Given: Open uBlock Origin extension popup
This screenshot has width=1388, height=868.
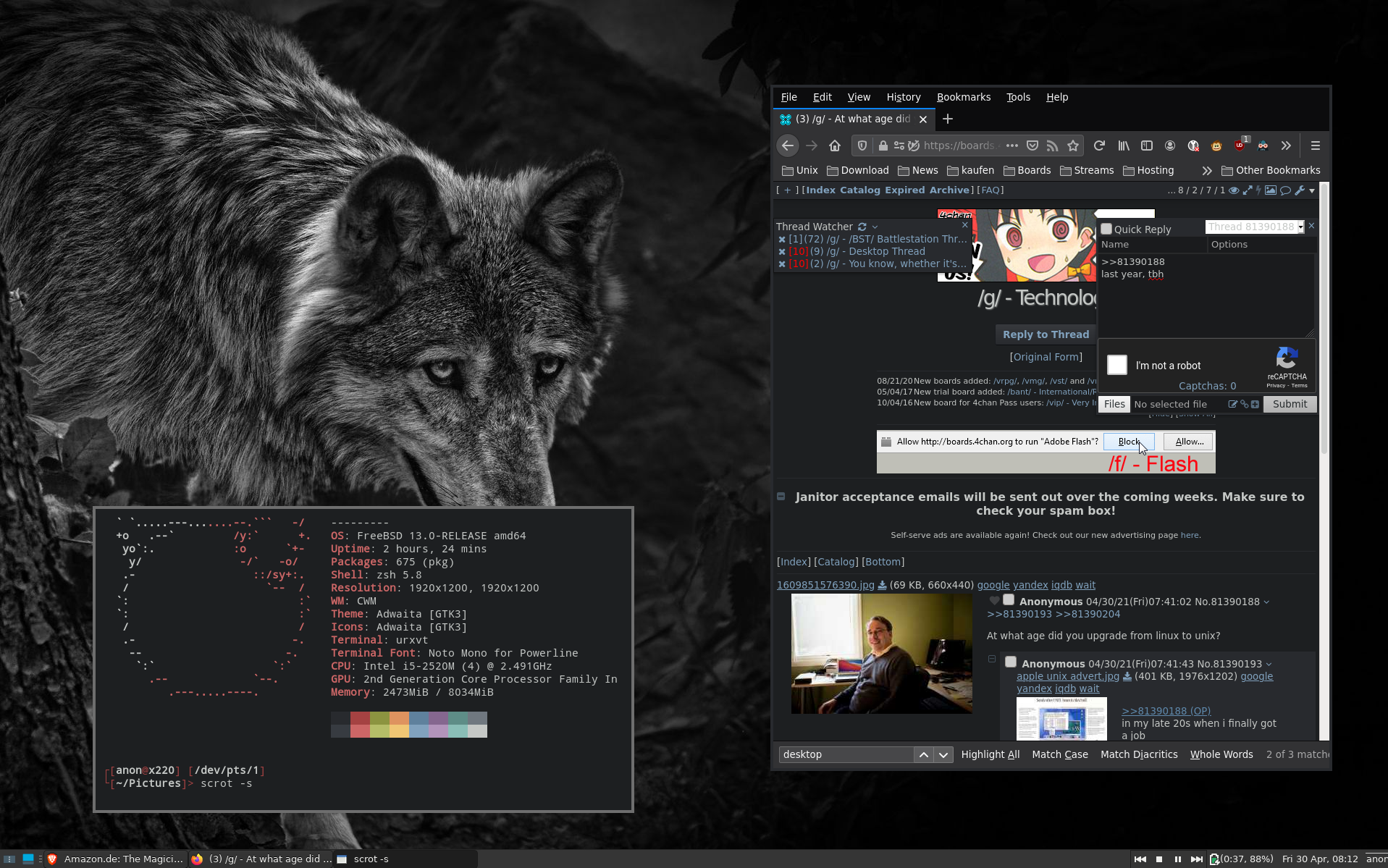Looking at the screenshot, I should (x=1240, y=145).
